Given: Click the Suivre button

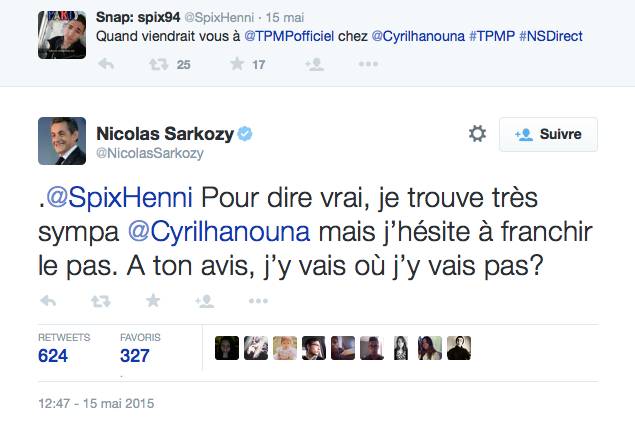Looking at the screenshot, I should coord(548,134).
